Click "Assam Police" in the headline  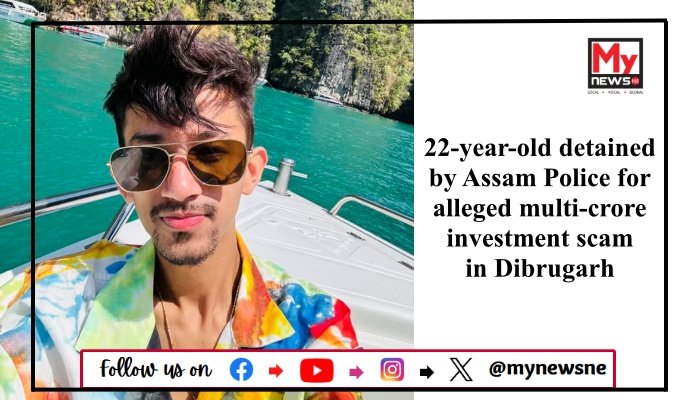[537, 178]
